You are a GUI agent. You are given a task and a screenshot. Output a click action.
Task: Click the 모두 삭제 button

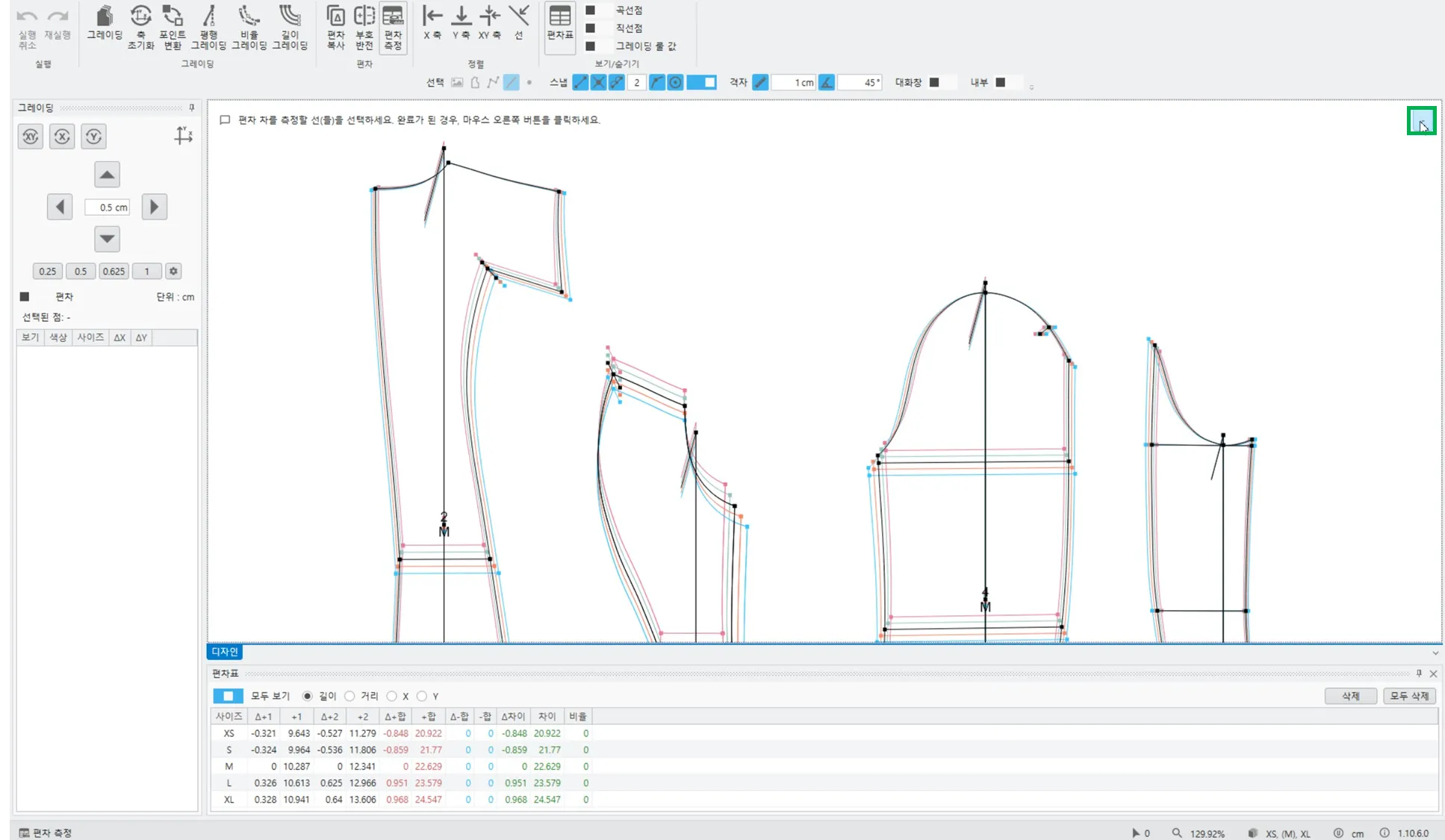click(x=1408, y=696)
